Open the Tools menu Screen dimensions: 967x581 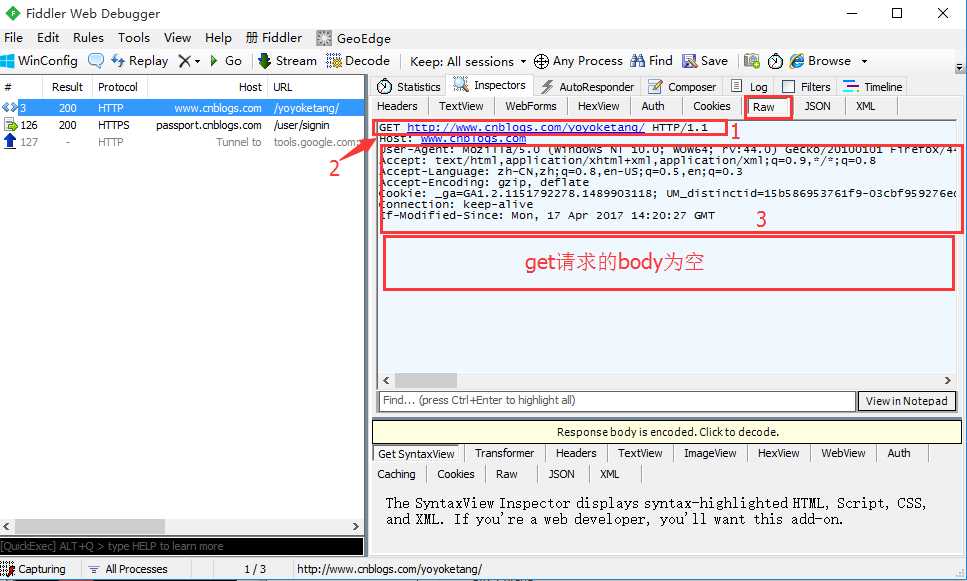pyautogui.click(x=134, y=38)
